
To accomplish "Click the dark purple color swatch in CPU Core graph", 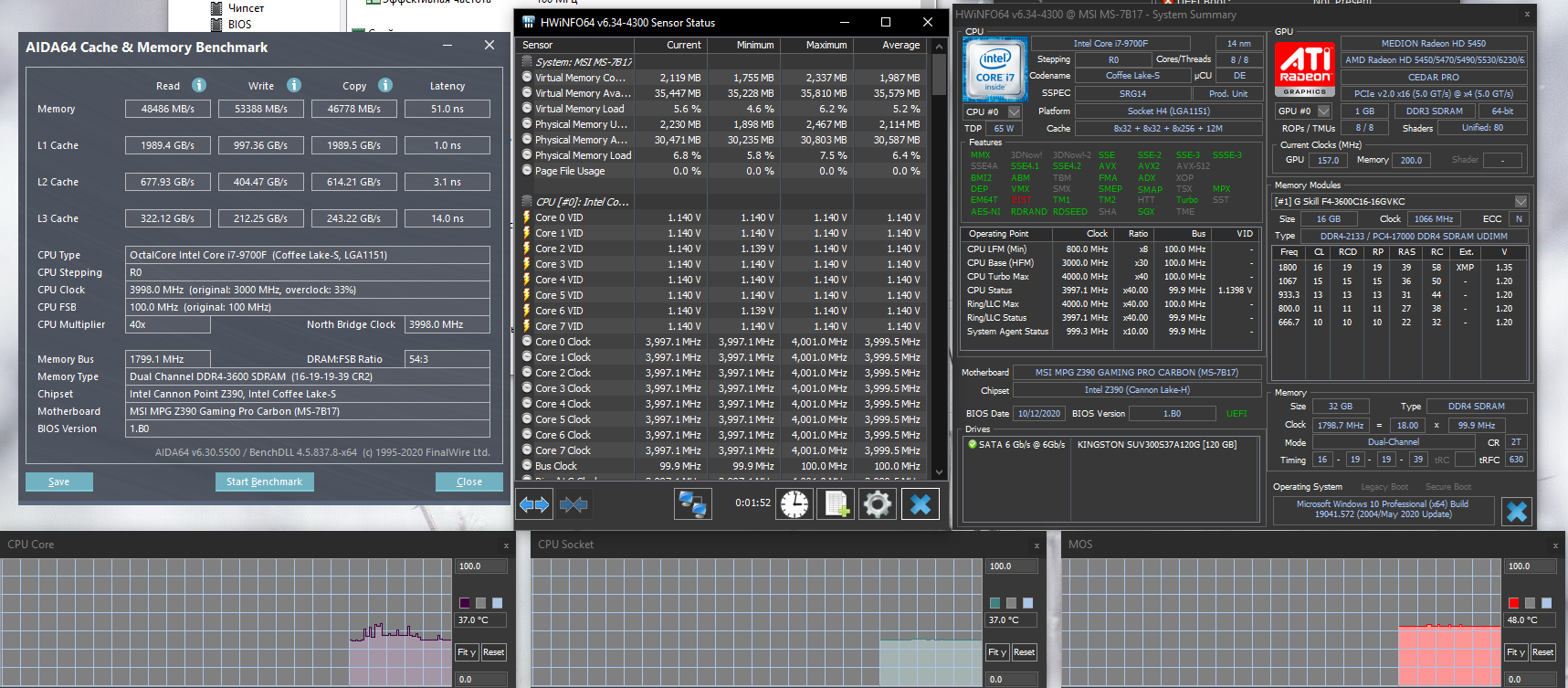I will (x=464, y=603).
